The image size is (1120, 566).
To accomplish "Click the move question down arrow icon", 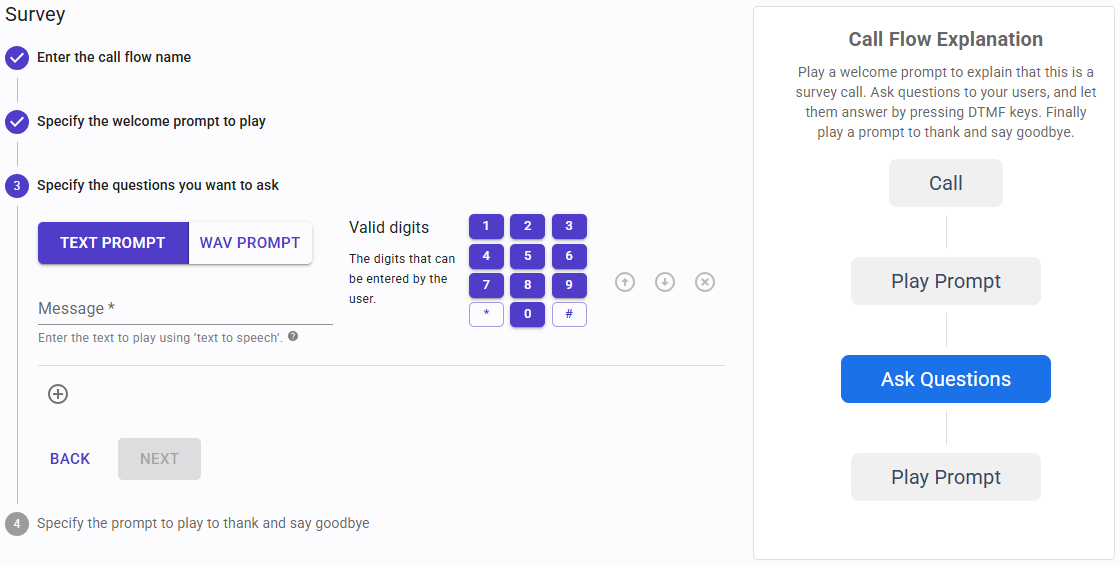I will pos(665,282).
